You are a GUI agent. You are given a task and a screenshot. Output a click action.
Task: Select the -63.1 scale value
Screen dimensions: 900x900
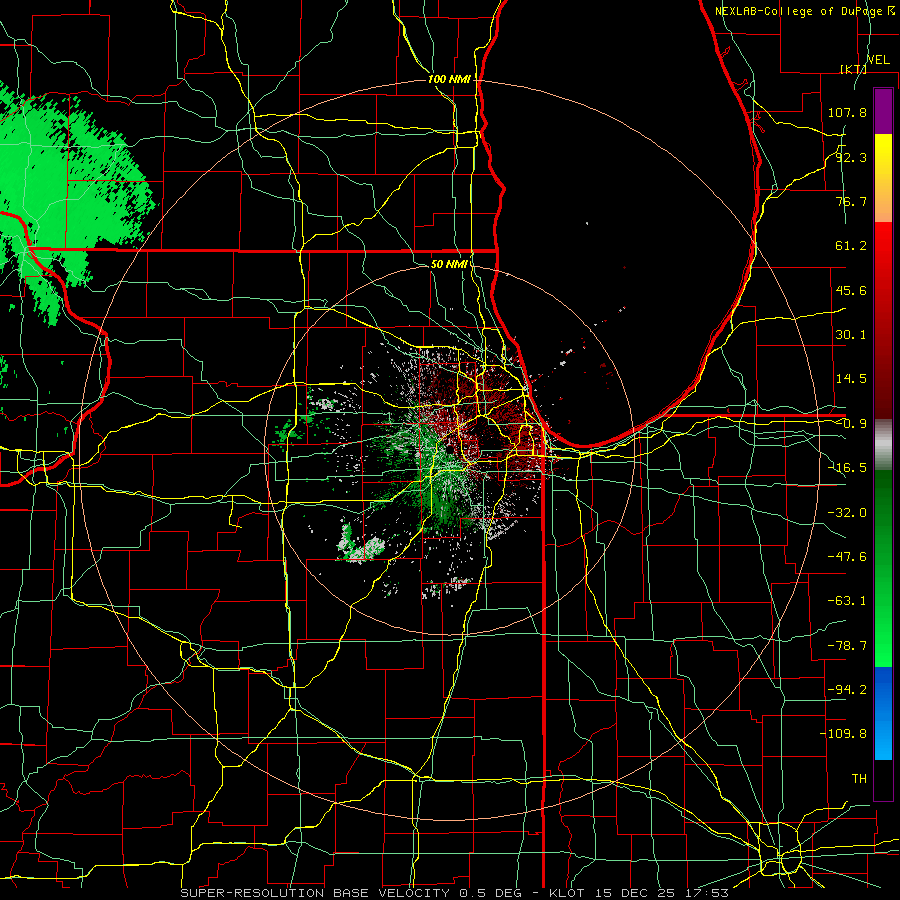point(847,601)
